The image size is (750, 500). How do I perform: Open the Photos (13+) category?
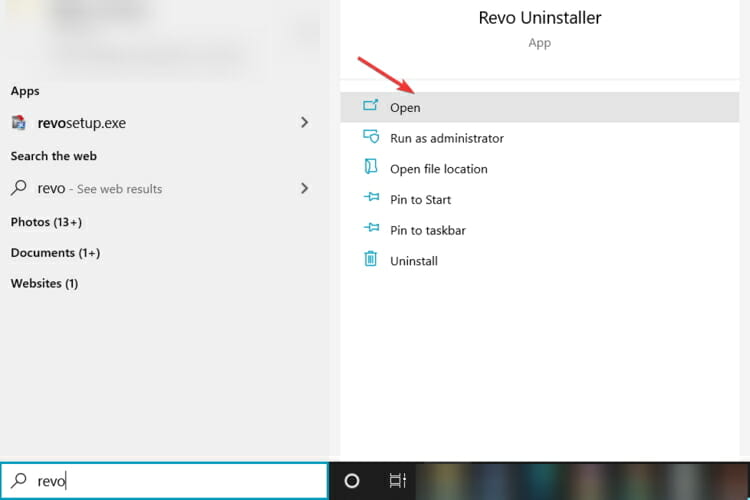(46, 222)
